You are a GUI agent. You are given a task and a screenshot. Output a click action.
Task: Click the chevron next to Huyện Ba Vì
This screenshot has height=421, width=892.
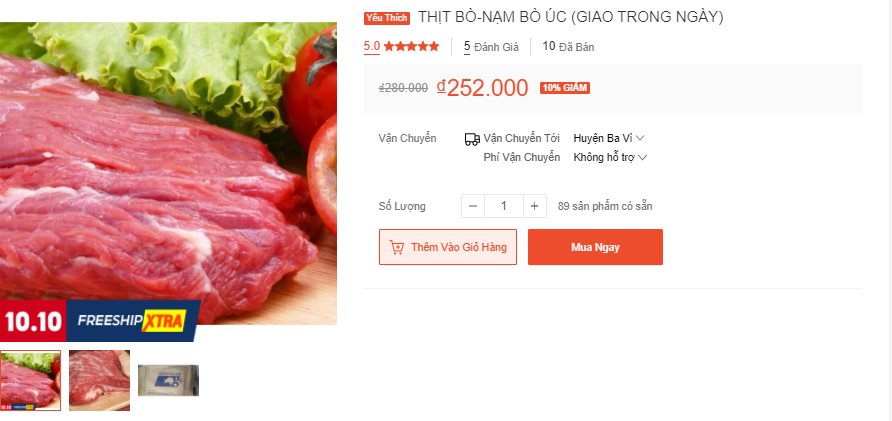point(640,138)
